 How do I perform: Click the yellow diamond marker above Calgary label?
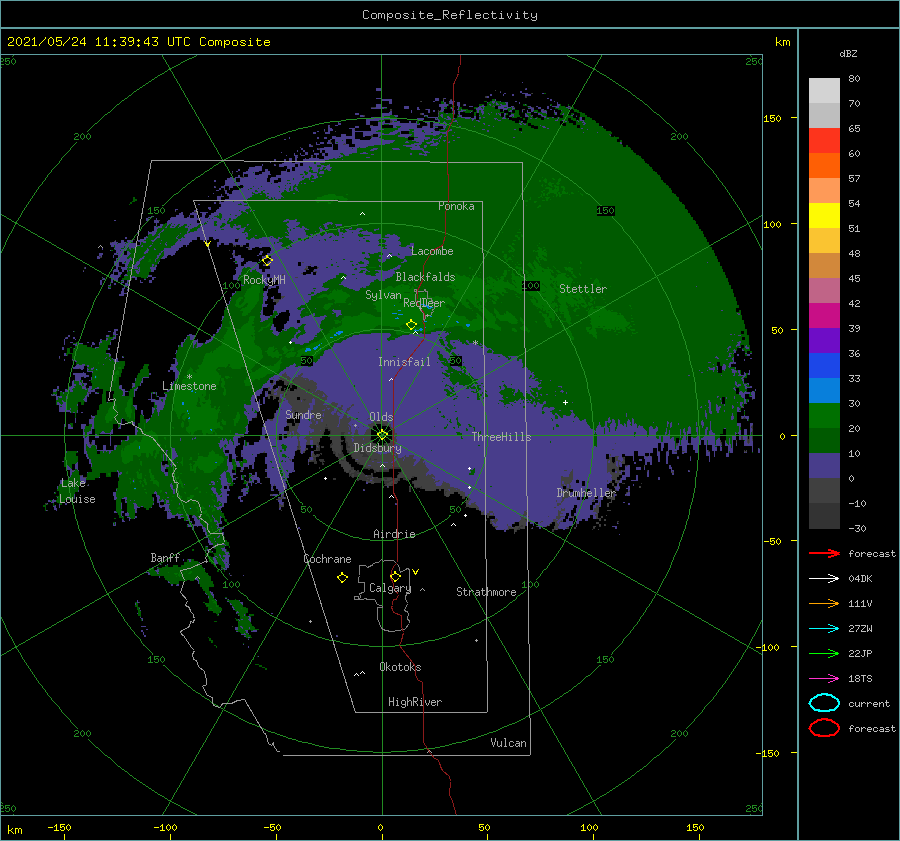pos(395,576)
